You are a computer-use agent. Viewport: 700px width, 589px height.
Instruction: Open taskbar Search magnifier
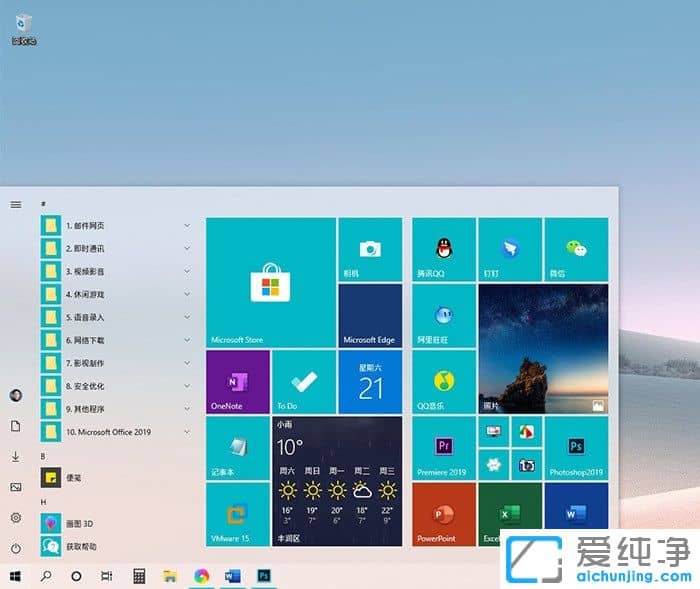pyautogui.click(x=46, y=576)
